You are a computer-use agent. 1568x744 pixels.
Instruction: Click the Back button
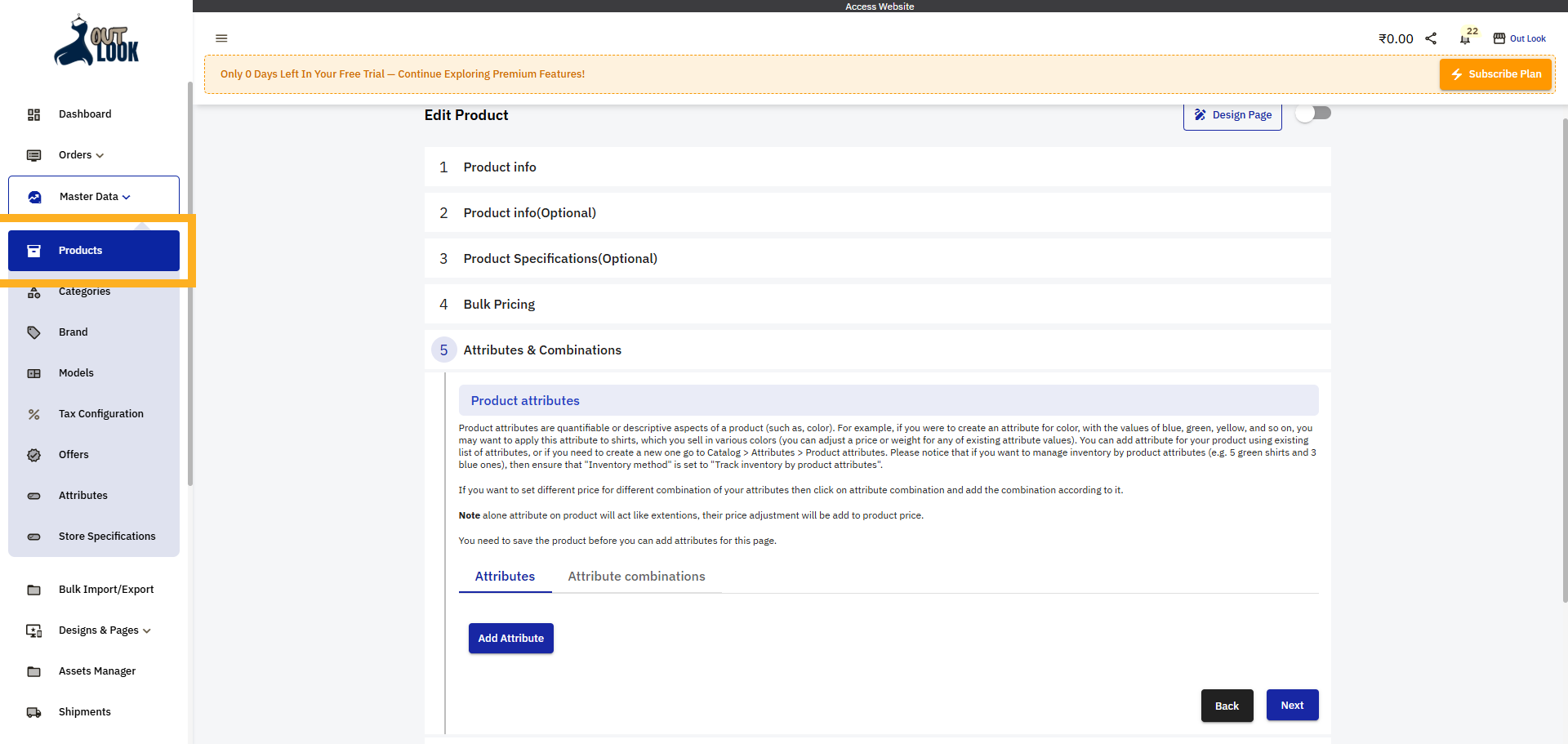click(x=1227, y=706)
